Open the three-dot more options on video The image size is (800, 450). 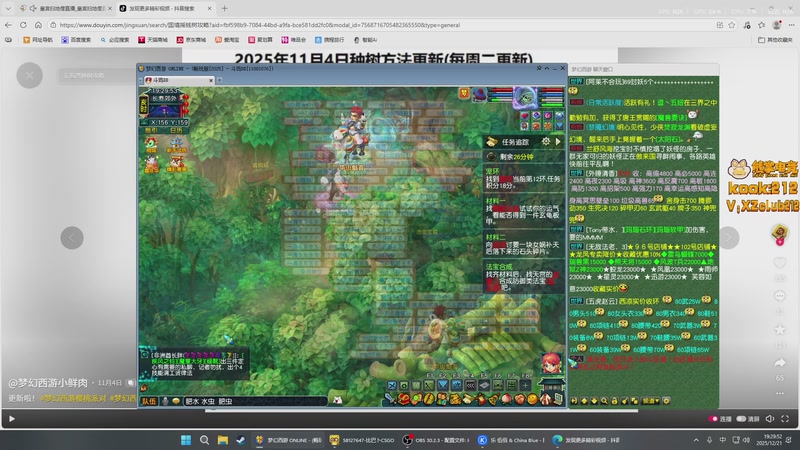pos(780,393)
